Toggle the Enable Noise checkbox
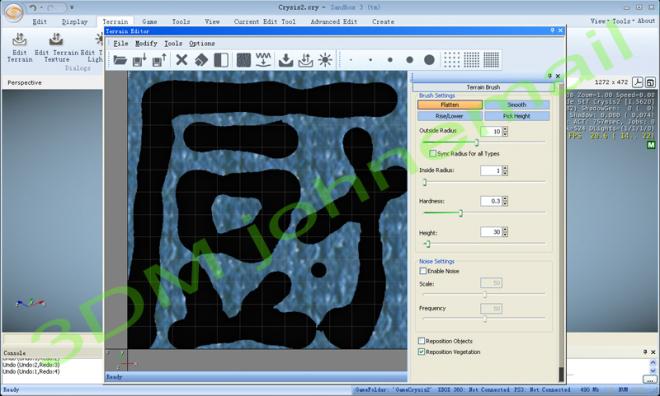This screenshot has height=396, width=660. click(423, 271)
